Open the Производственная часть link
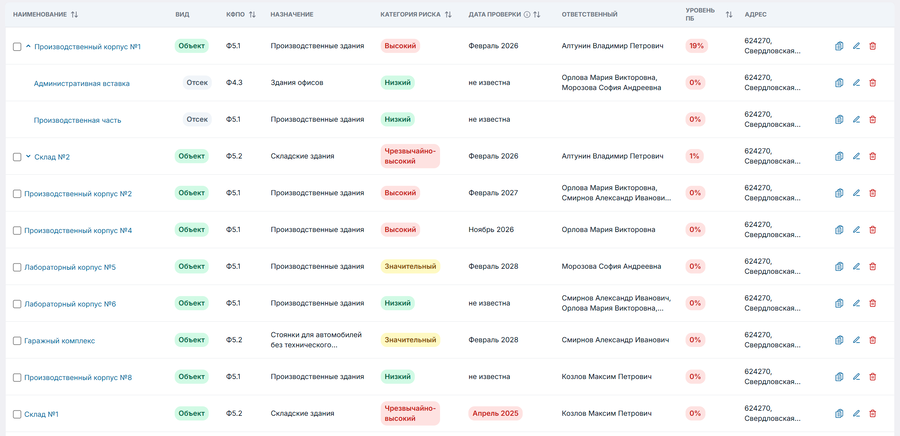900x436 pixels. click(x=77, y=120)
